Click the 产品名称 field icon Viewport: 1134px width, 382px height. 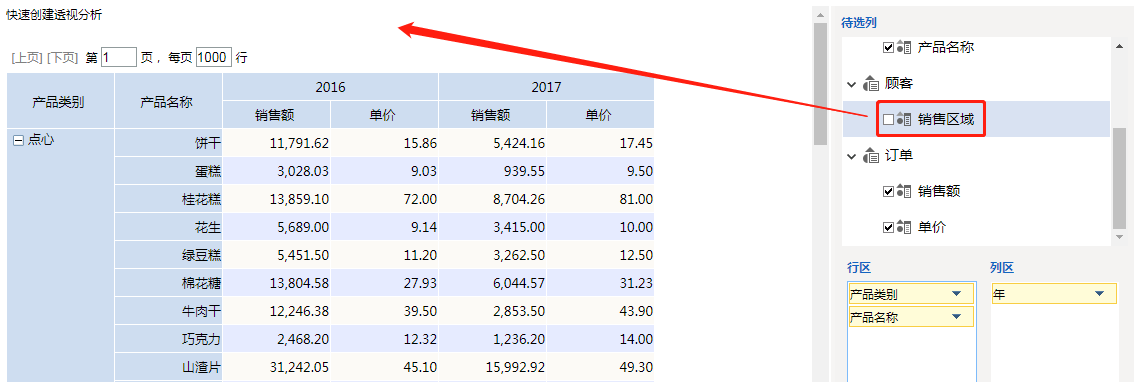(903, 47)
